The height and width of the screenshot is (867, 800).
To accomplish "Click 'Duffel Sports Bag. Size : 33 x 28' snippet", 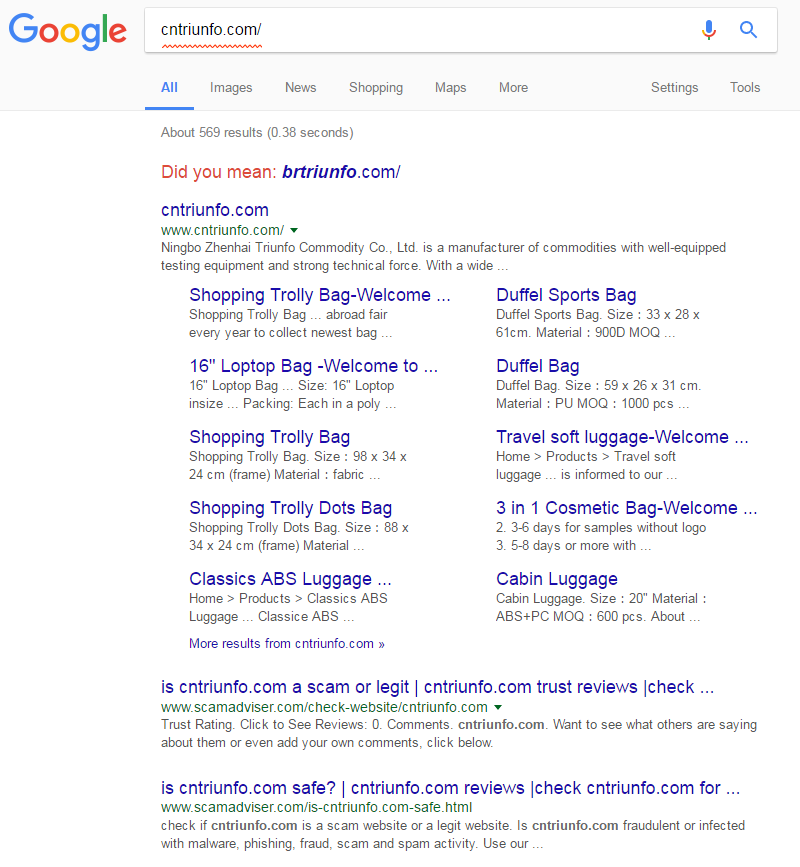I will point(598,323).
